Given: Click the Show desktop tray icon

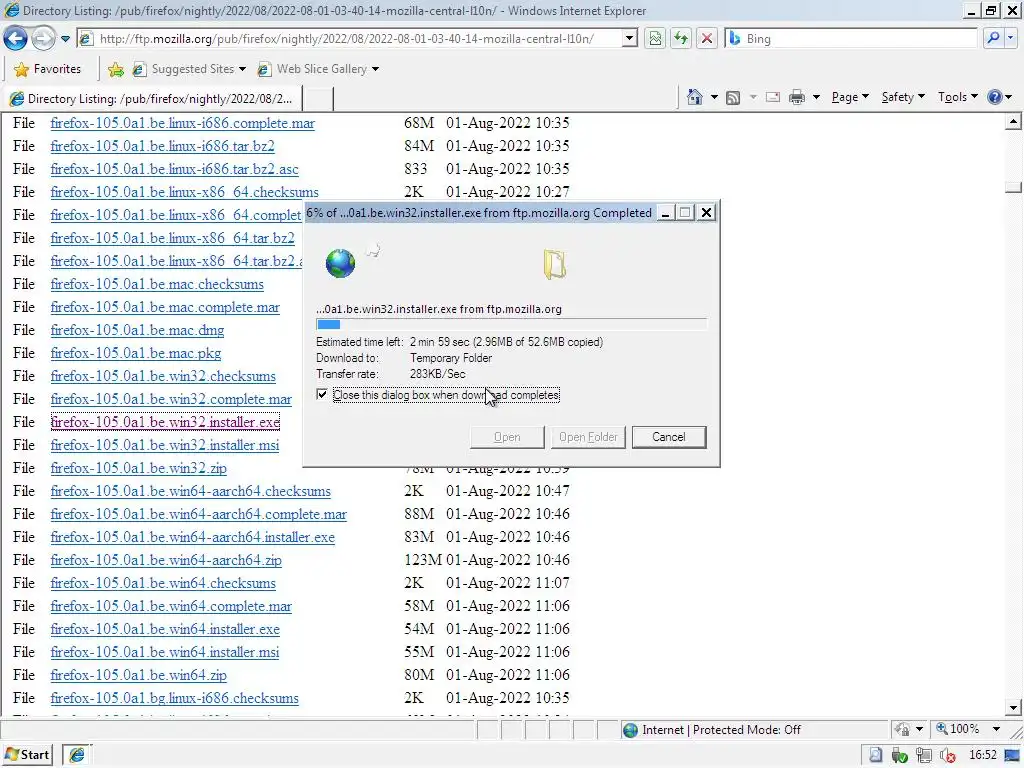Looking at the screenshot, I should click(1012, 756).
